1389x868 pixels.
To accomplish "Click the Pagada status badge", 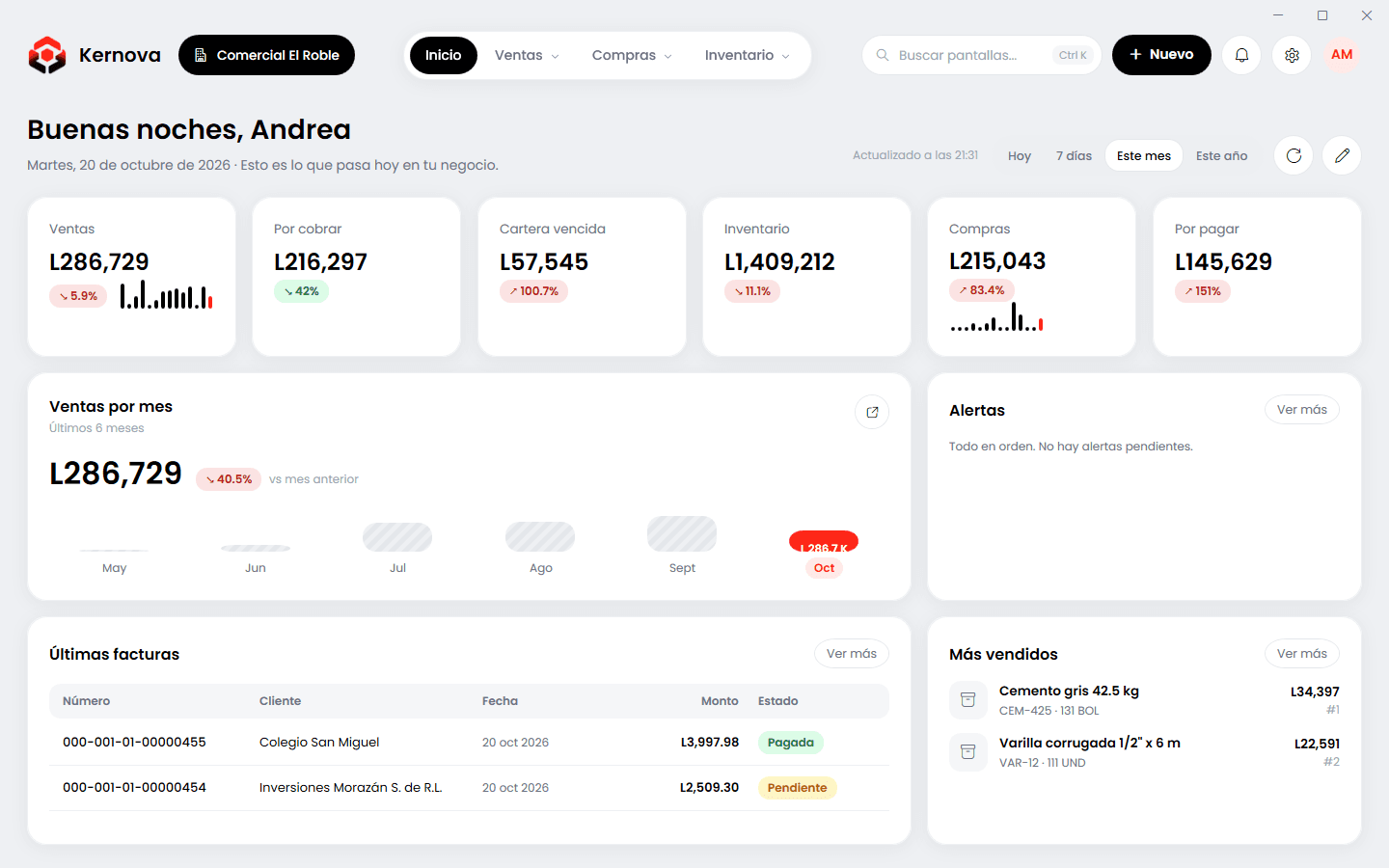I will 791,743.
